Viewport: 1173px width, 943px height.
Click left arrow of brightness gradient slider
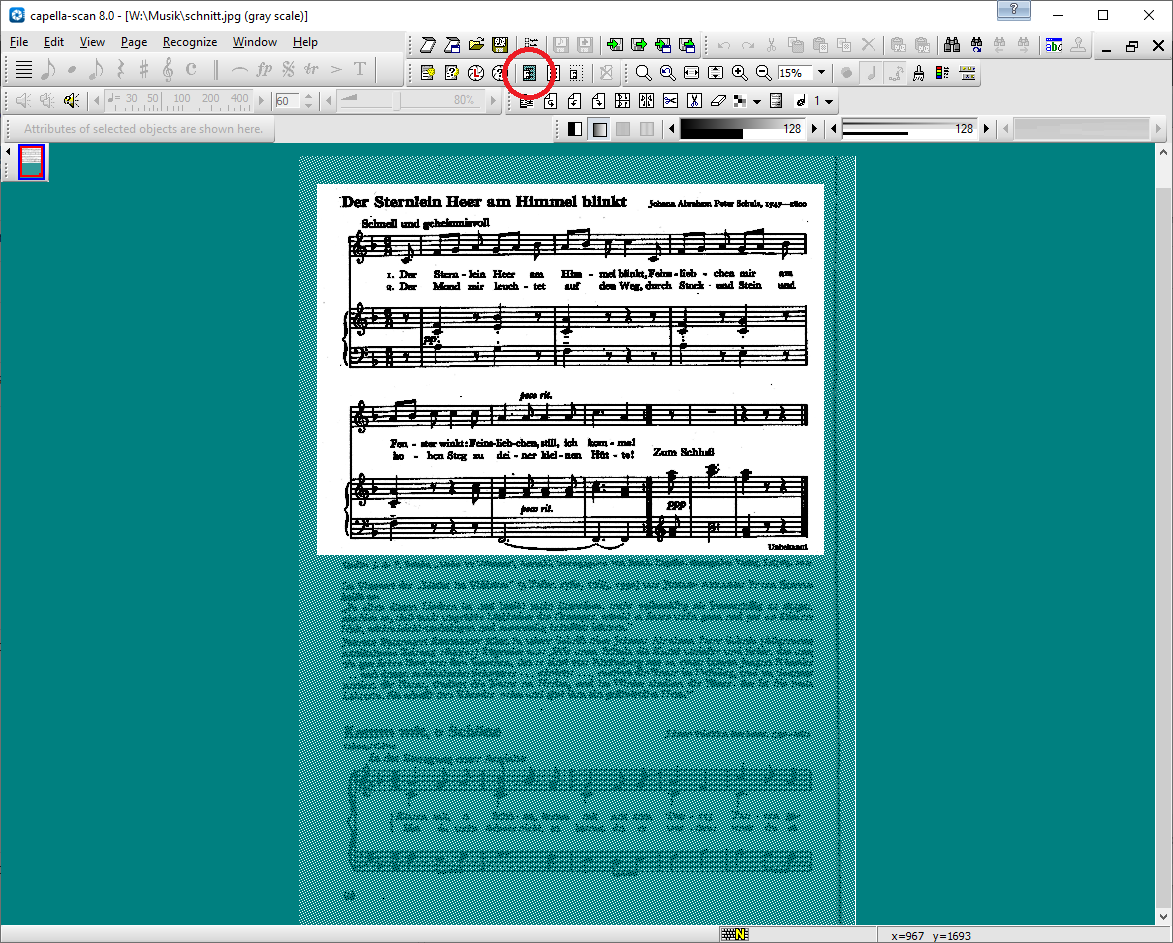tap(672, 129)
